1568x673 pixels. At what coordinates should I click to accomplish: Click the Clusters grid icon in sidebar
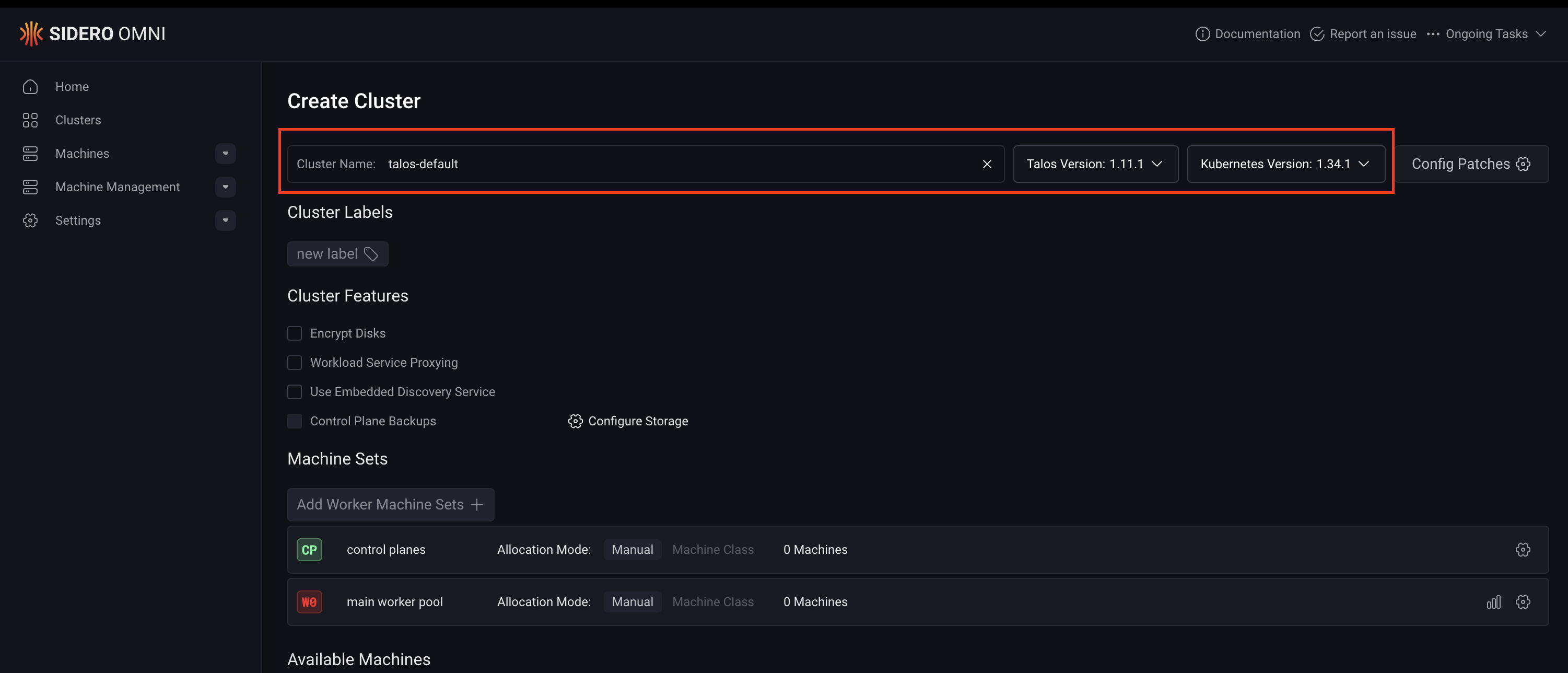[30, 120]
